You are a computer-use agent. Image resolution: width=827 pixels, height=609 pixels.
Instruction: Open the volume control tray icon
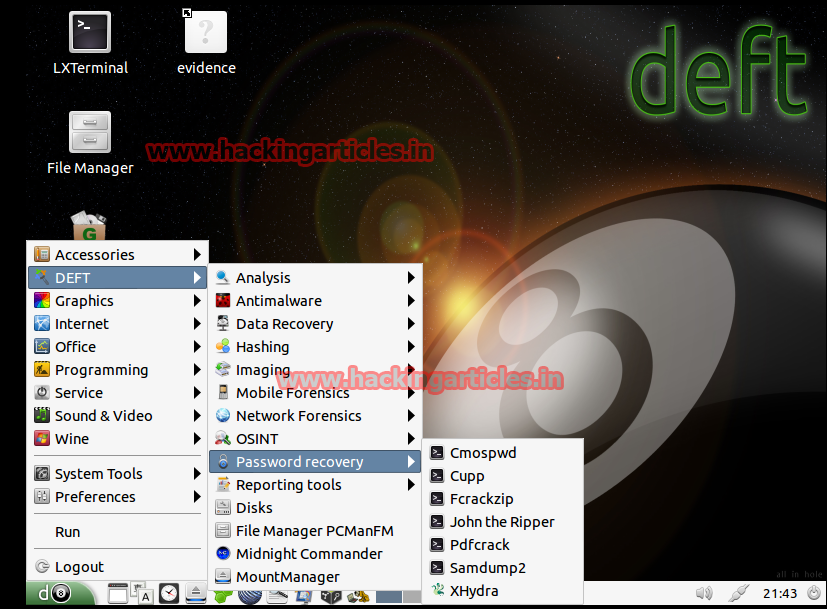coord(704,594)
